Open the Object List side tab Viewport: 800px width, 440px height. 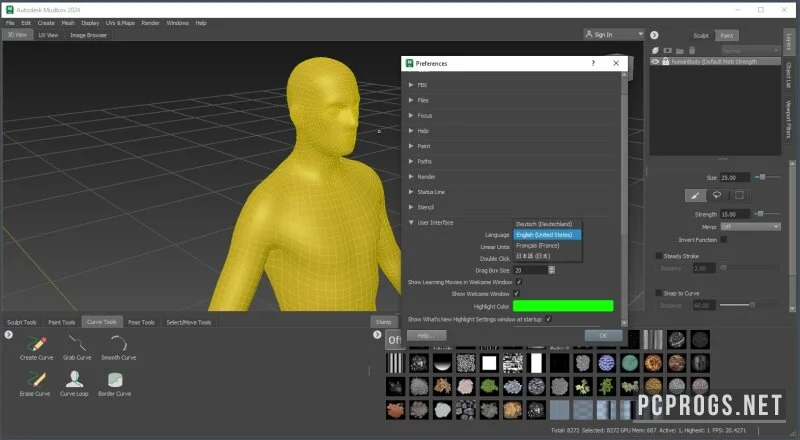789,75
